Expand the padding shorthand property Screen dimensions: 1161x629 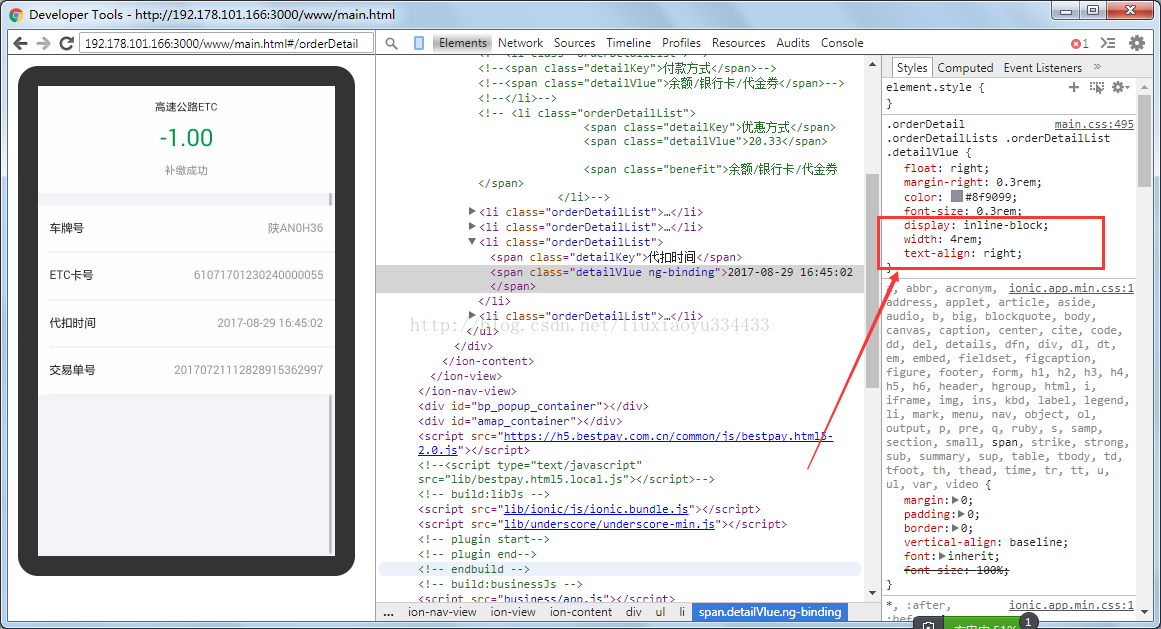click(x=961, y=514)
